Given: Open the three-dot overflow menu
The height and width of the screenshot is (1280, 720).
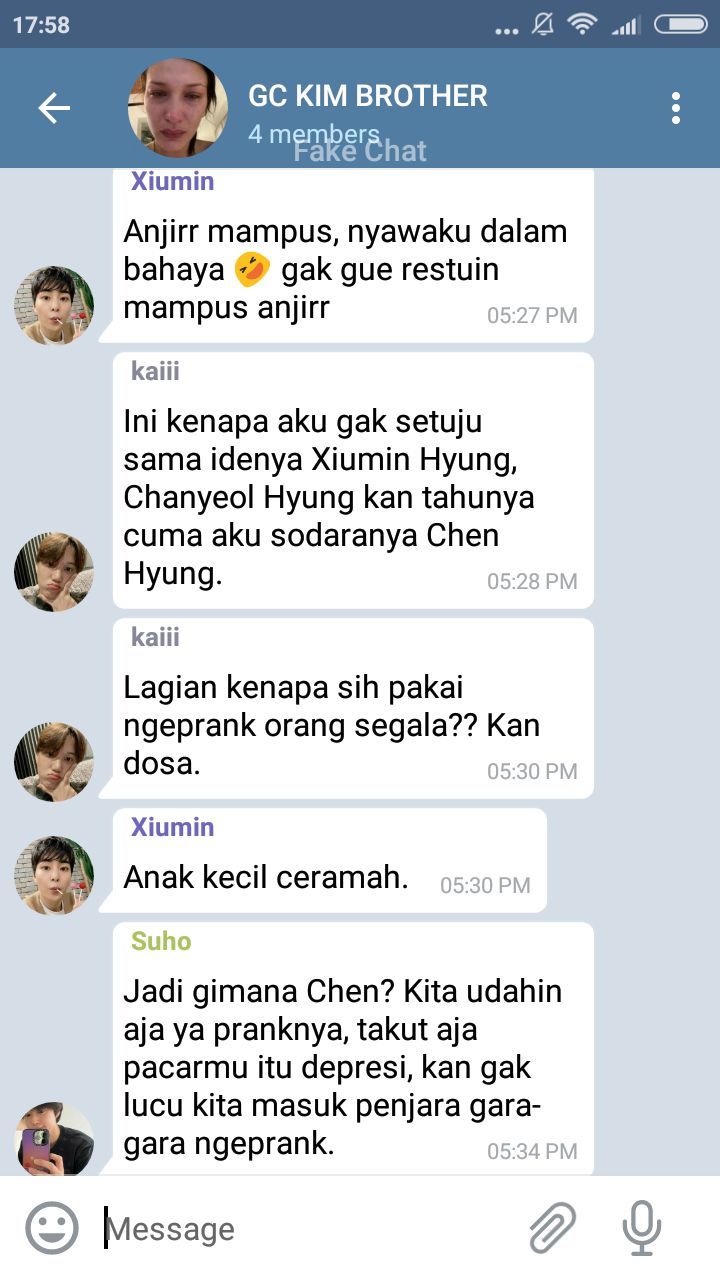Looking at the screenshot, I should (676, 108).
